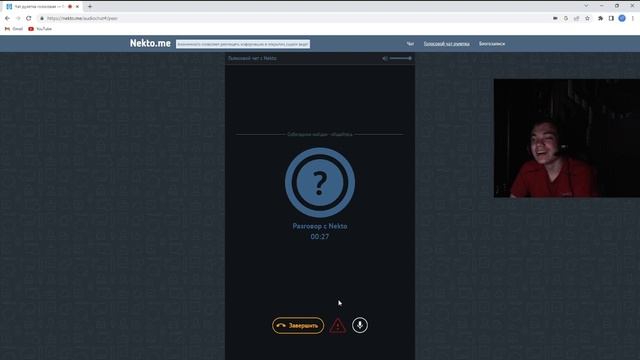Open a new browser tab

pos(90,7)
